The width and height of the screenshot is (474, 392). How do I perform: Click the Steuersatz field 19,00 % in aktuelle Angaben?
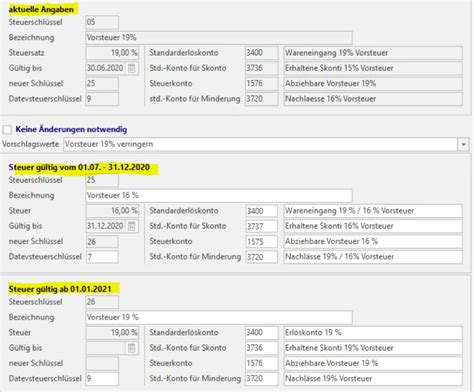(112, 53)
